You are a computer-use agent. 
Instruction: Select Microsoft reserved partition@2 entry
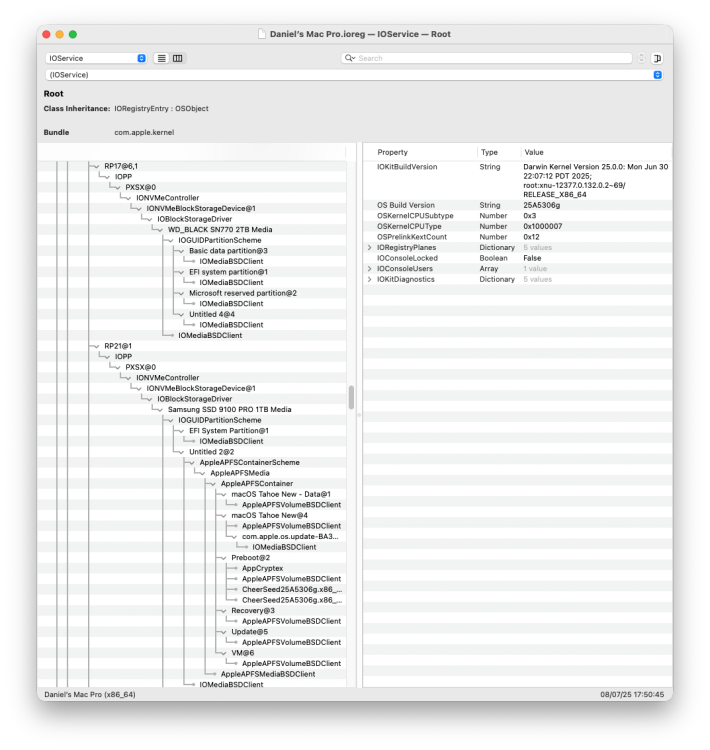coord(243,293)
